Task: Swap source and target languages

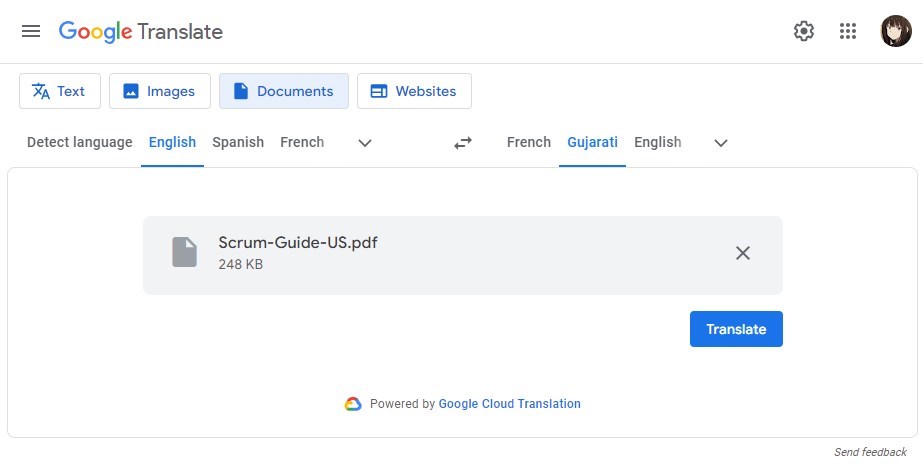Action: [463, 142]
